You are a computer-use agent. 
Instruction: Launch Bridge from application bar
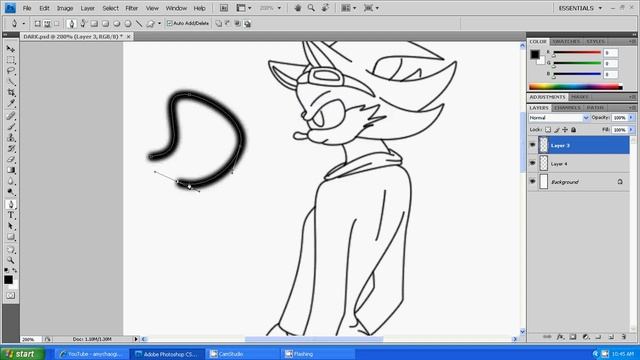(x=224, y=8)
